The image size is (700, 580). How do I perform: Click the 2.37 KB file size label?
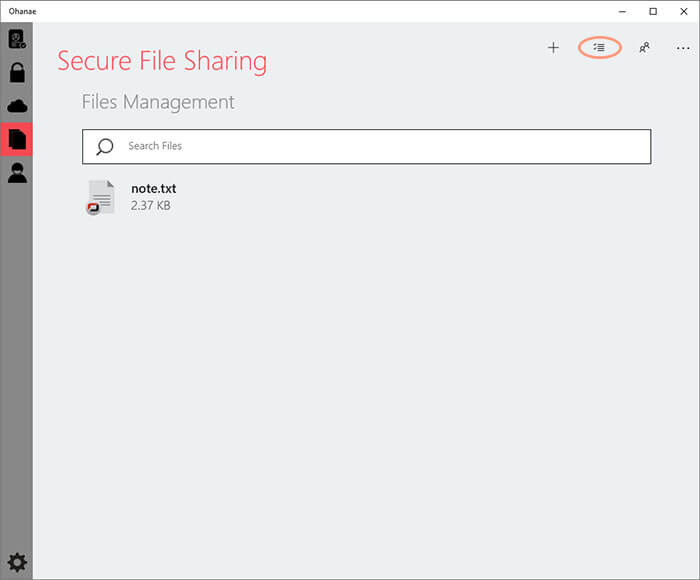150,205
